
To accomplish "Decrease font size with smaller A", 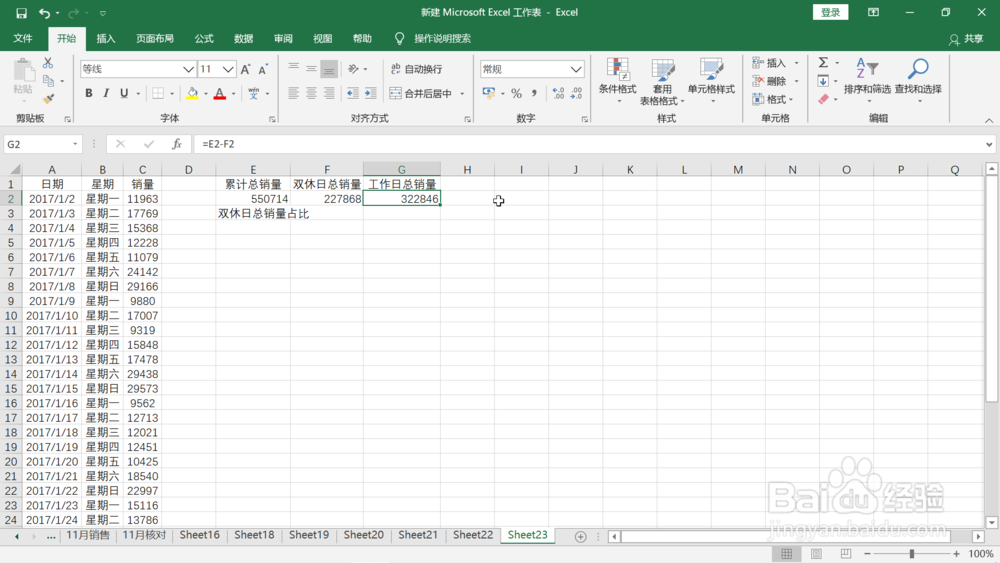I will tap(263, 69).
